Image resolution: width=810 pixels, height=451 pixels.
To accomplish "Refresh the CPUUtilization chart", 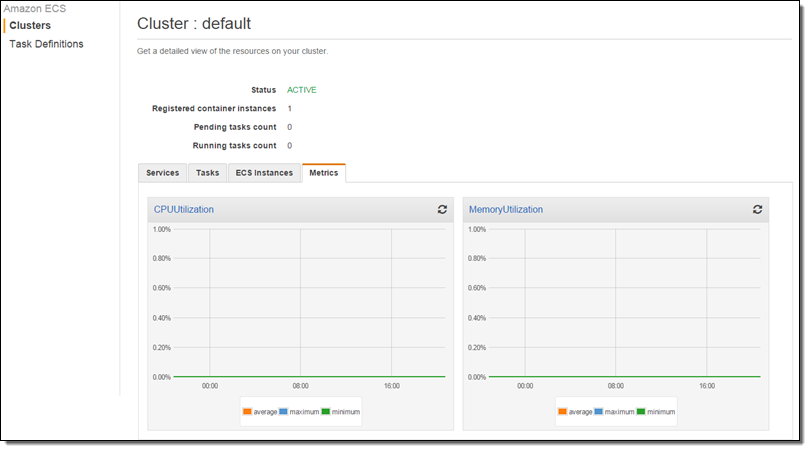I will point(442,209).
